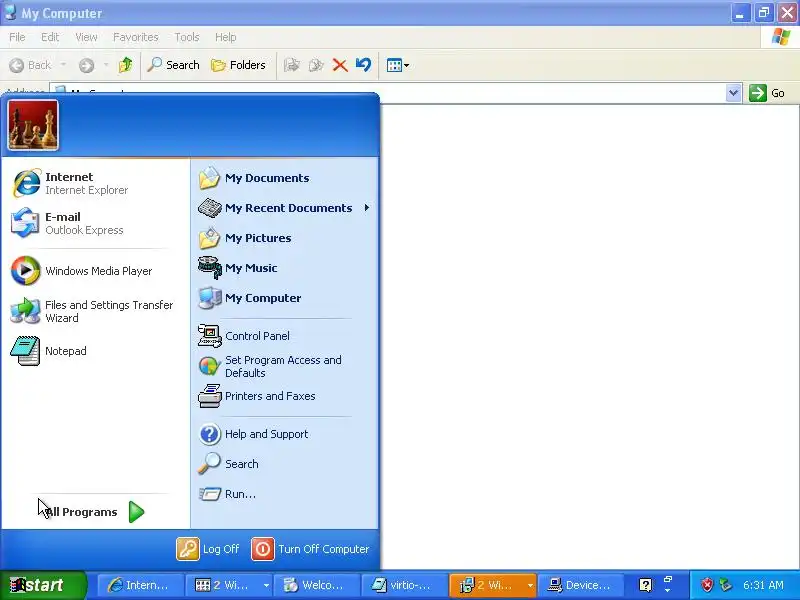Click the Up folder toolbar icon
The image size is (800, 600).
126,65
